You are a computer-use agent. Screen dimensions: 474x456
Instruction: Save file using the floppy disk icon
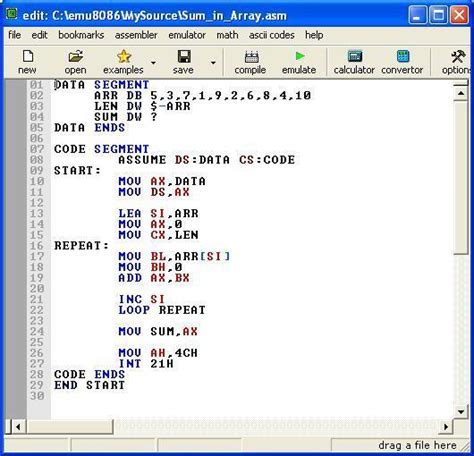coord(184,57)
